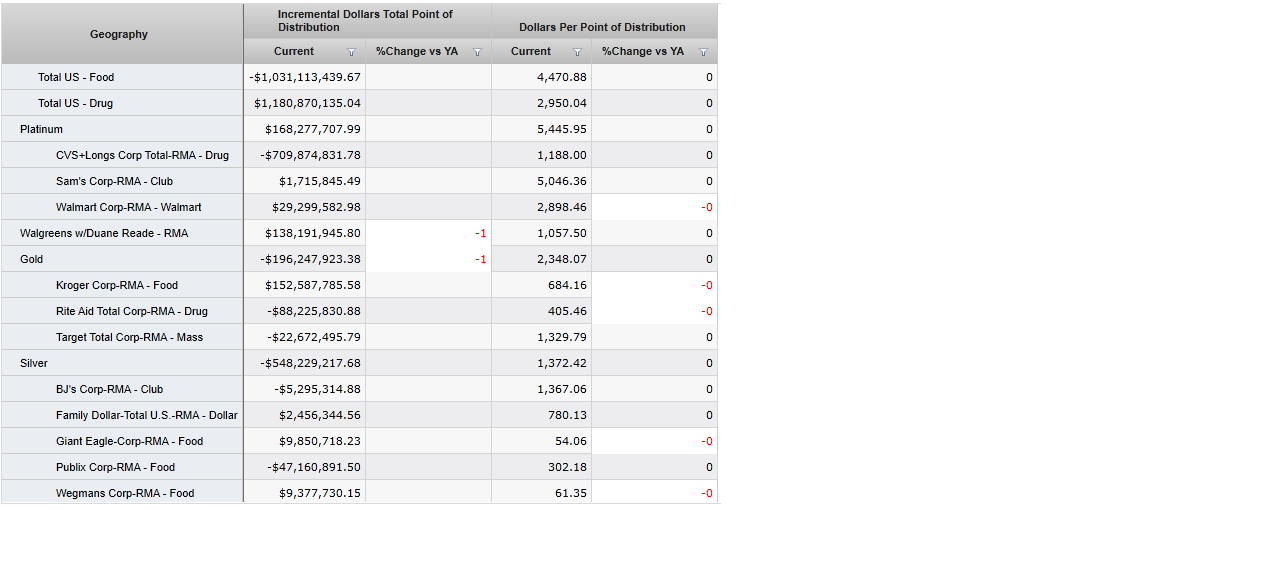
Task: Click Kroger Corp-RMA - Food row label
Action: point(117,285)
